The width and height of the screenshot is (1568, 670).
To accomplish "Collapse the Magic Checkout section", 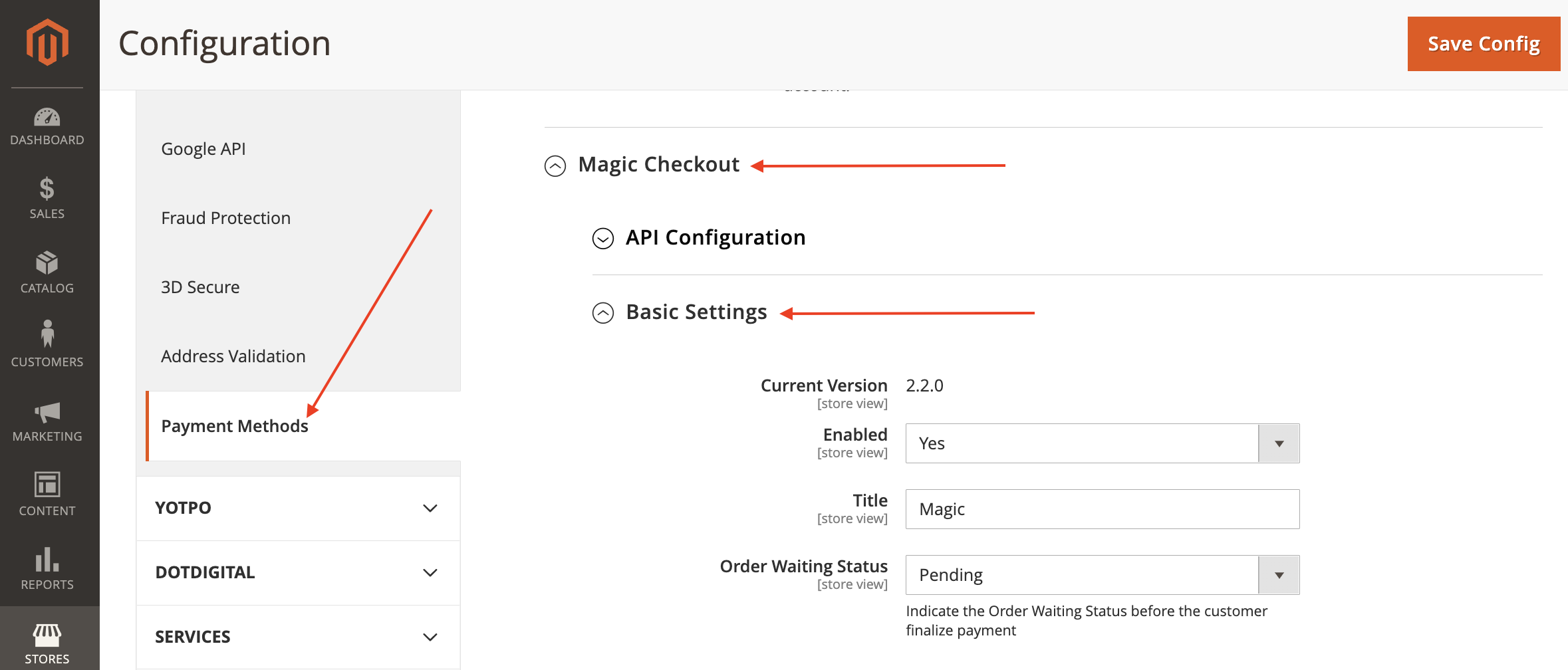I will [555, 166].
